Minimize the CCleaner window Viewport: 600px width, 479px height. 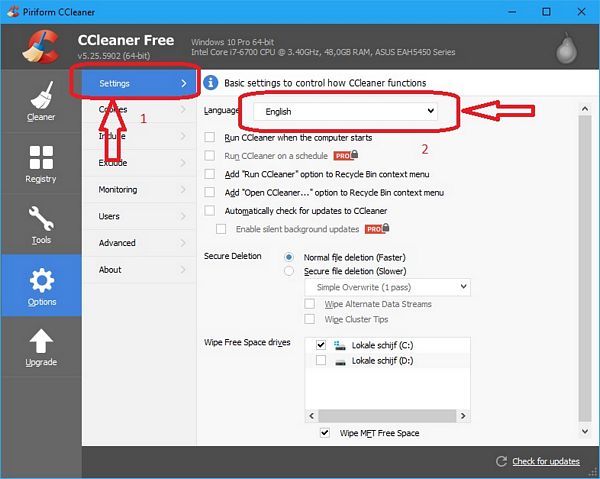pyautogui.click(x=512, y=12)
